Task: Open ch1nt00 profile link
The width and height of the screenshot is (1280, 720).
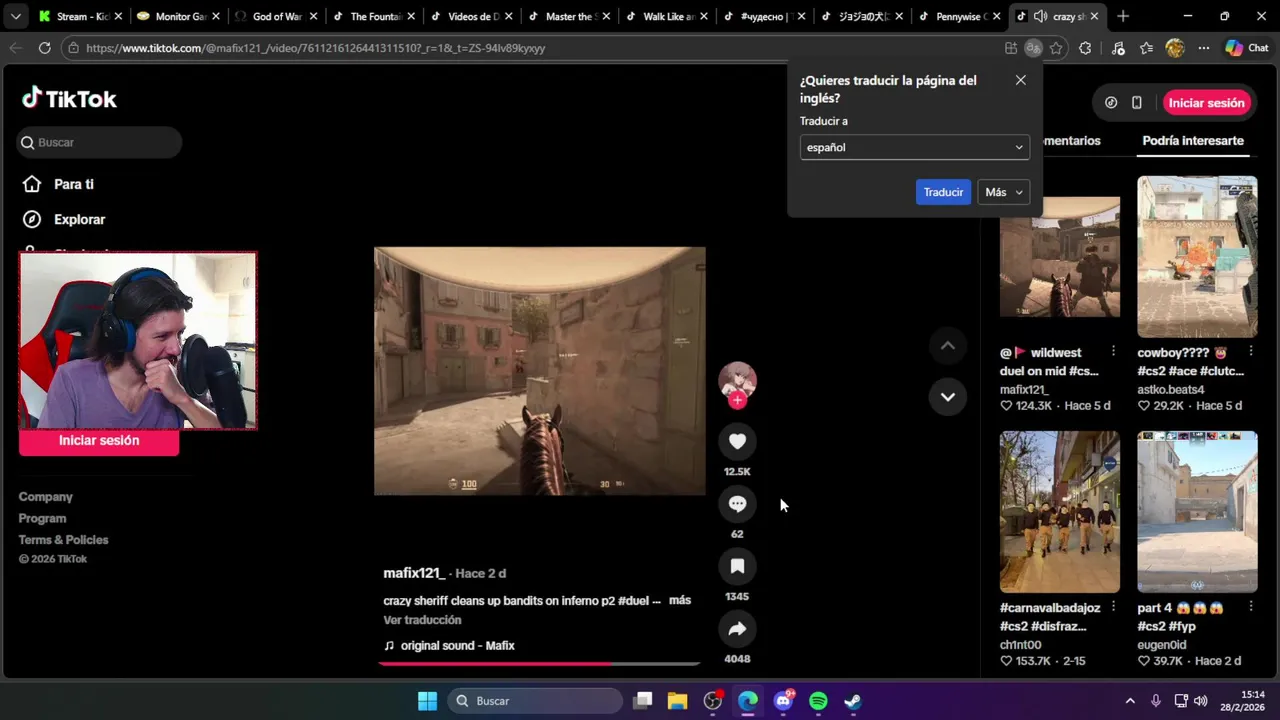Action: (1021, 645)
